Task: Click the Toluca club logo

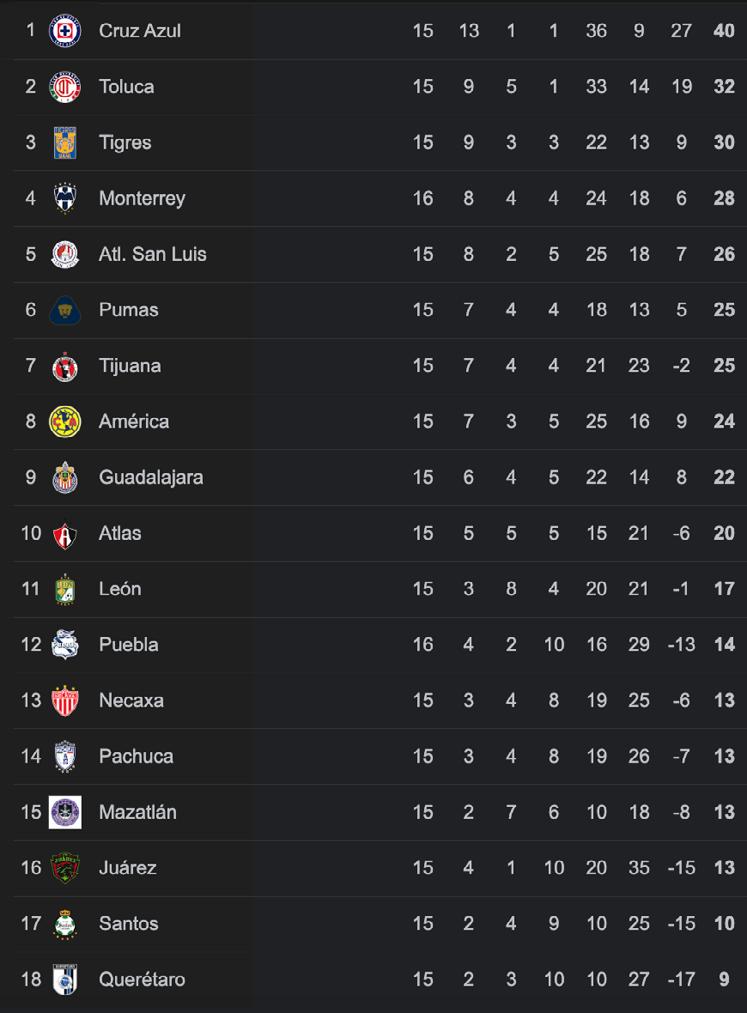Action: pos(65,87)
